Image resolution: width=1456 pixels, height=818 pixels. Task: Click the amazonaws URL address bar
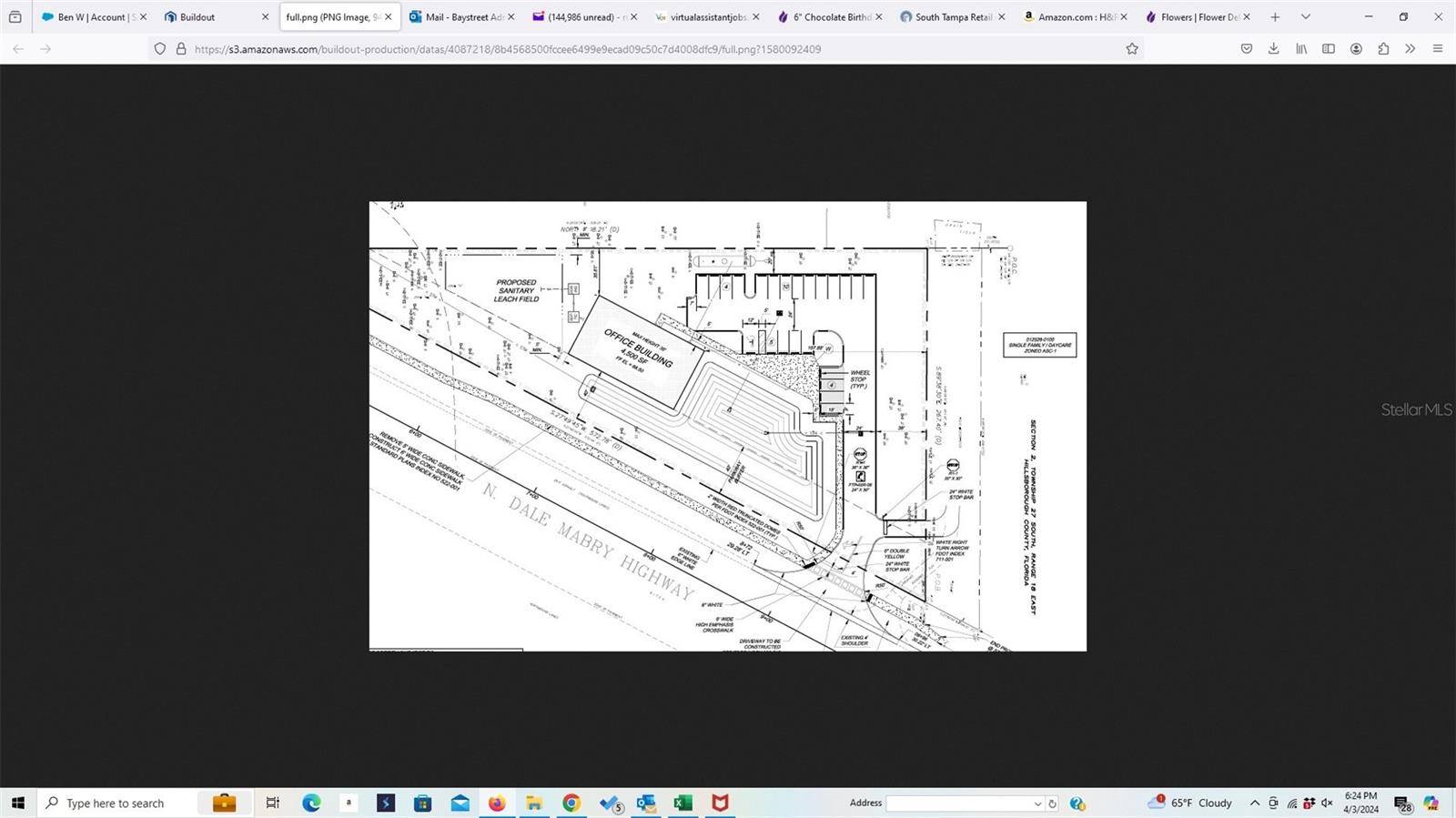(646, 48)
